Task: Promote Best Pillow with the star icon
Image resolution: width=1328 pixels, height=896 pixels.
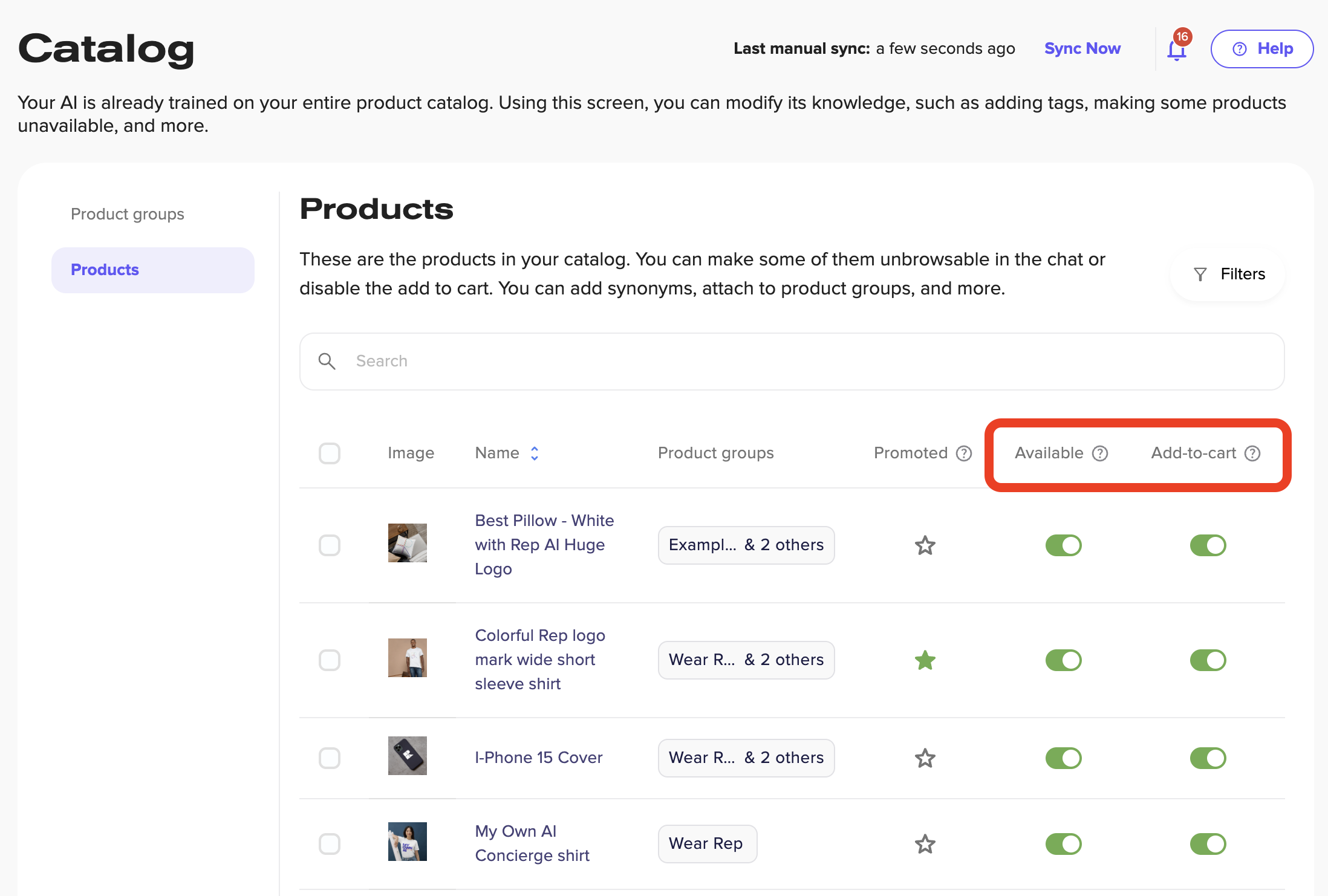Action: tap(925, 545)
